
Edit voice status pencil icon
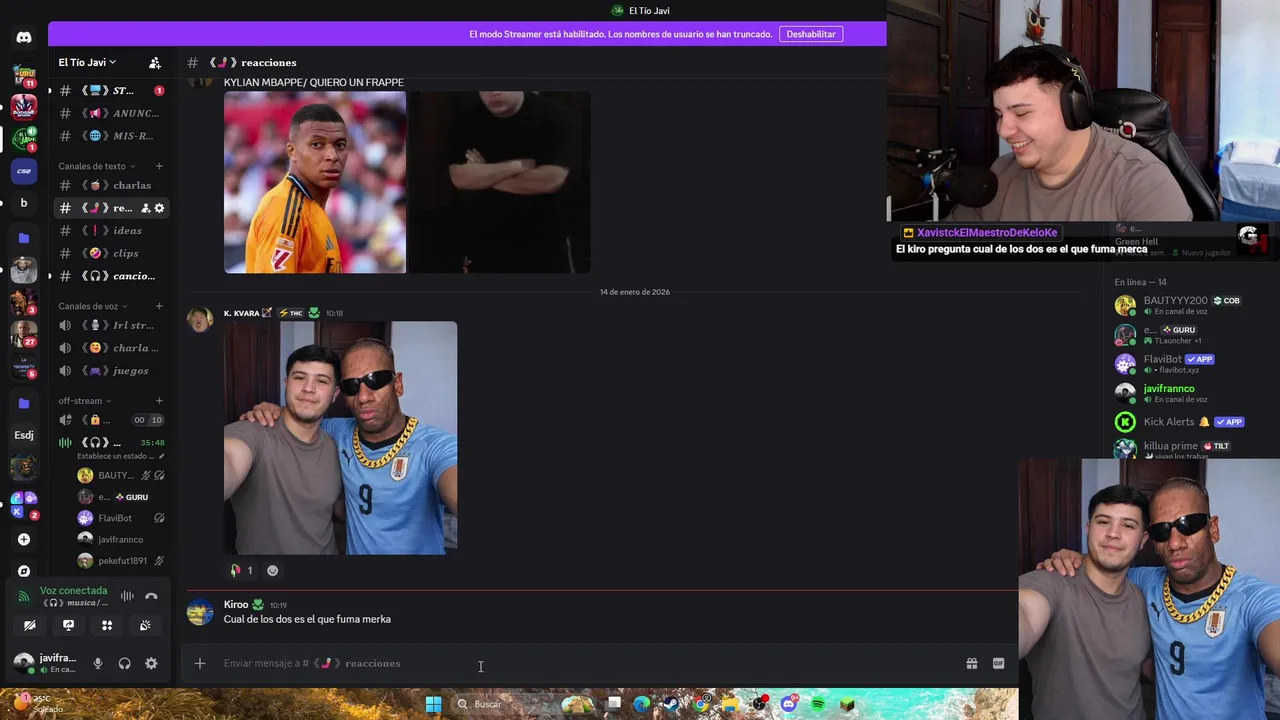coord(161,456)
